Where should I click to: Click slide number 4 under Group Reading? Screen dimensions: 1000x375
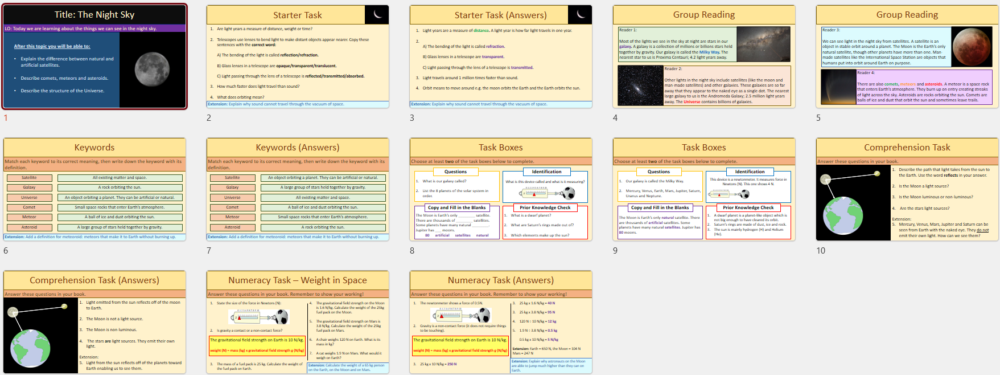[x=615, y=118]
